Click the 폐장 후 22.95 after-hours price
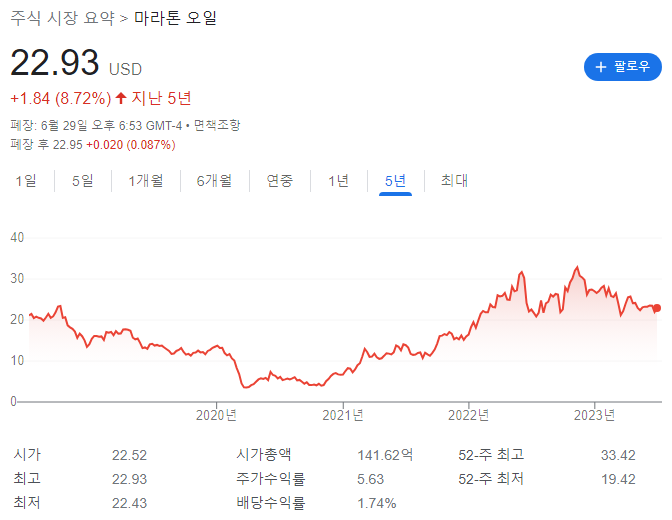672x520 pixels. pyautogui.click(x=46, y=144)
